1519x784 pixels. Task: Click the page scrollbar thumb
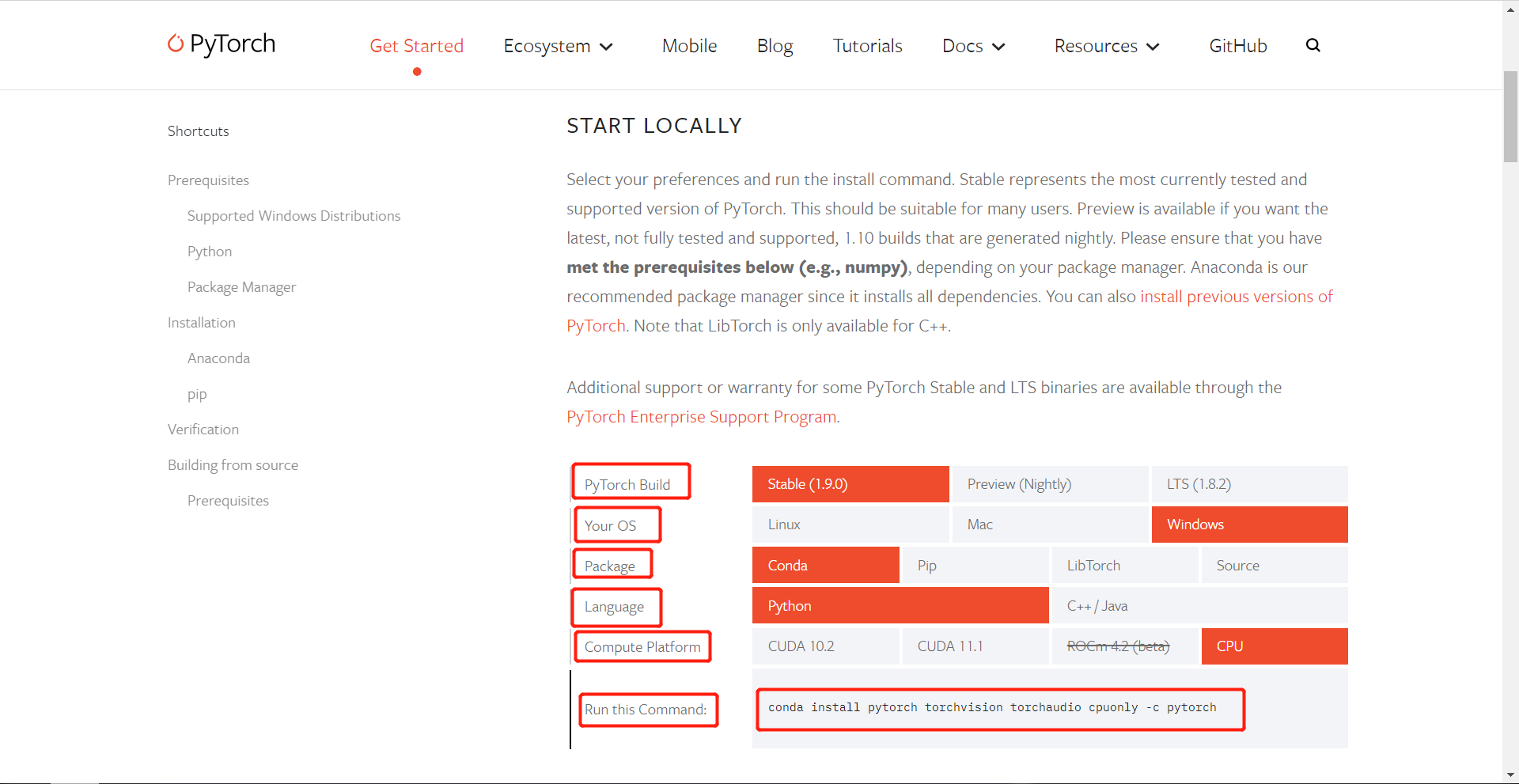(1510, 116)
